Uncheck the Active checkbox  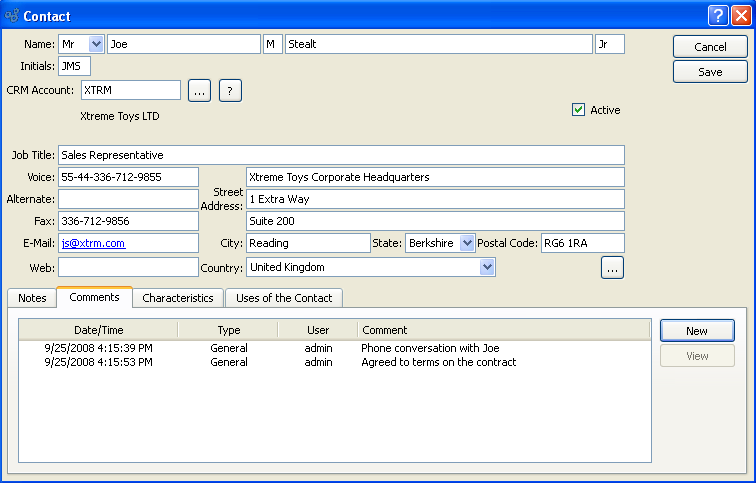click(x=578, y=110)
